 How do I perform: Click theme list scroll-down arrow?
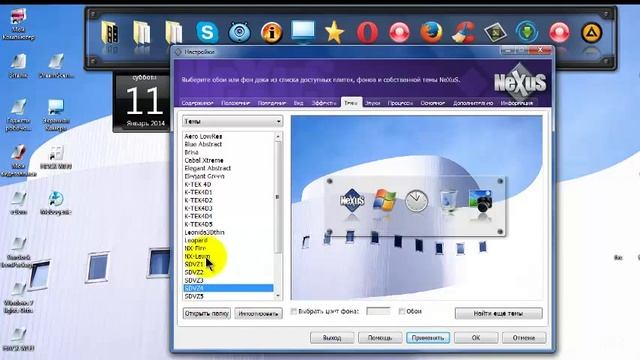pyautogui.click(x=278, y=296)
